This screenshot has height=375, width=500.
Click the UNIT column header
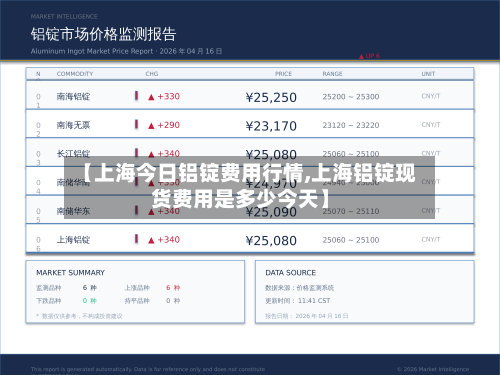[x=428, y=74]
